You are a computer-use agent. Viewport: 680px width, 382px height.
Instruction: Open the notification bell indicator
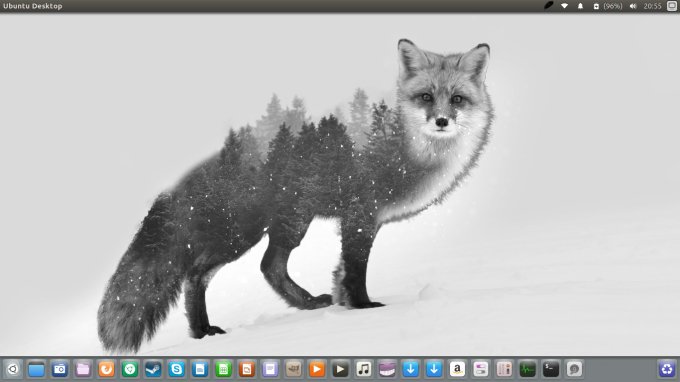point(580,6)
